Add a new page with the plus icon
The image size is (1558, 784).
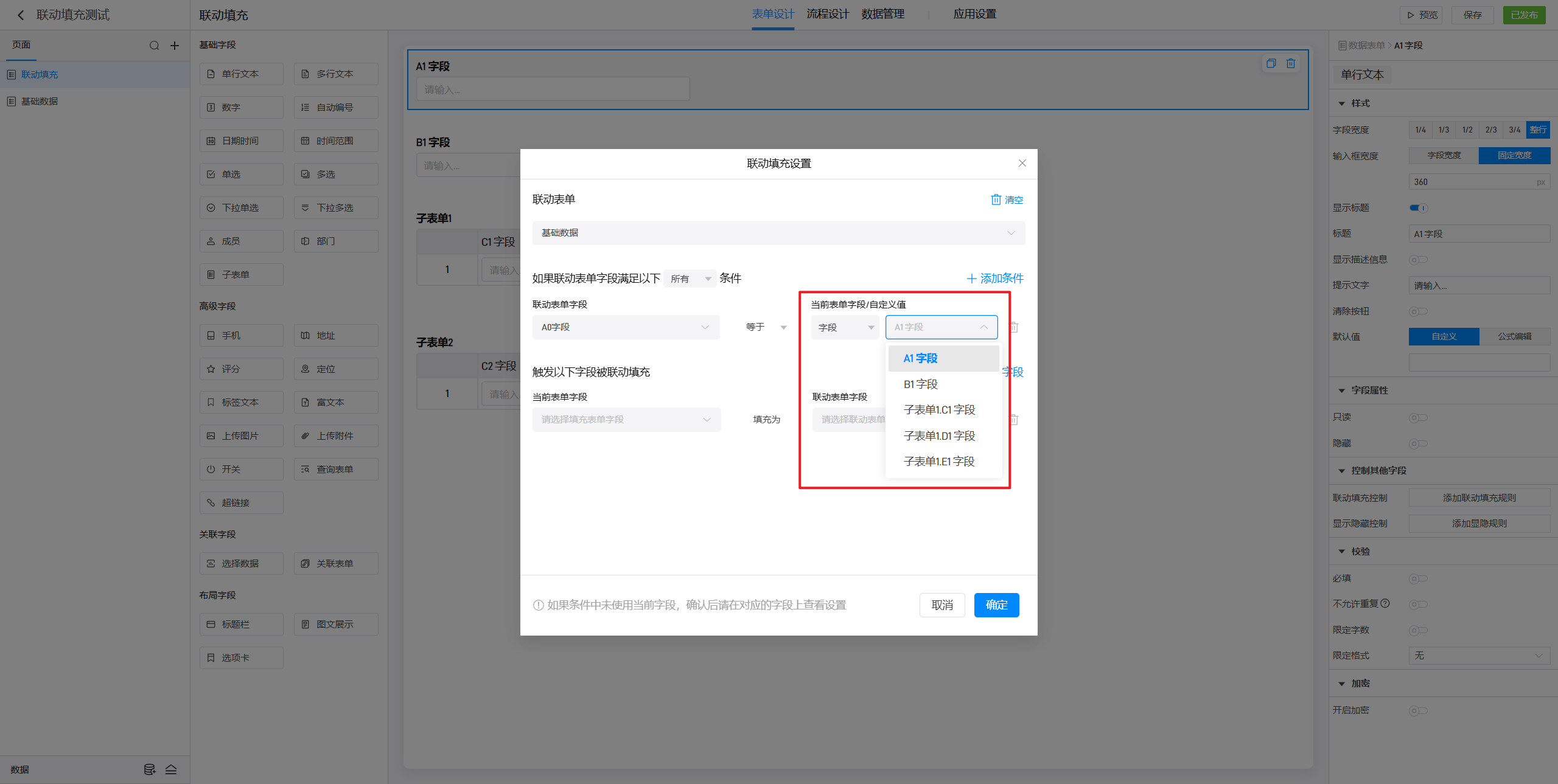click(175, 46)
